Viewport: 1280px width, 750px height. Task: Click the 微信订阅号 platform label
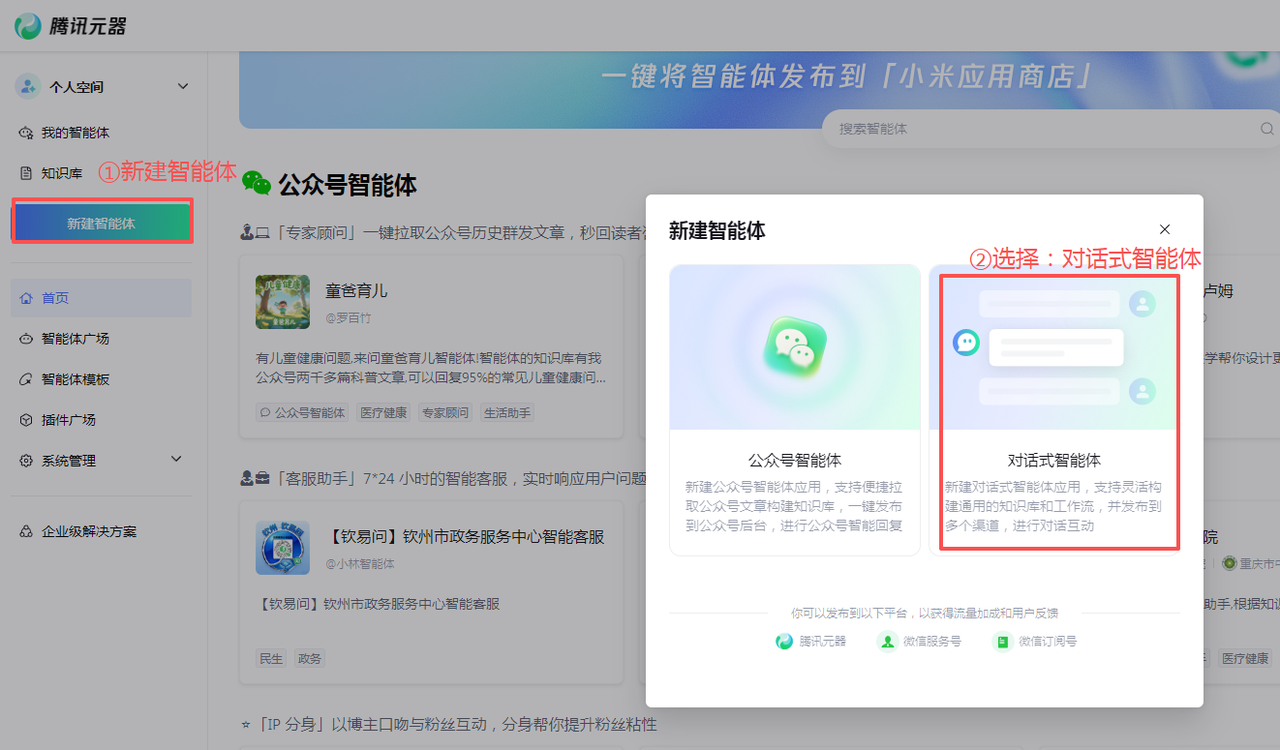[x=1048, y=642]
